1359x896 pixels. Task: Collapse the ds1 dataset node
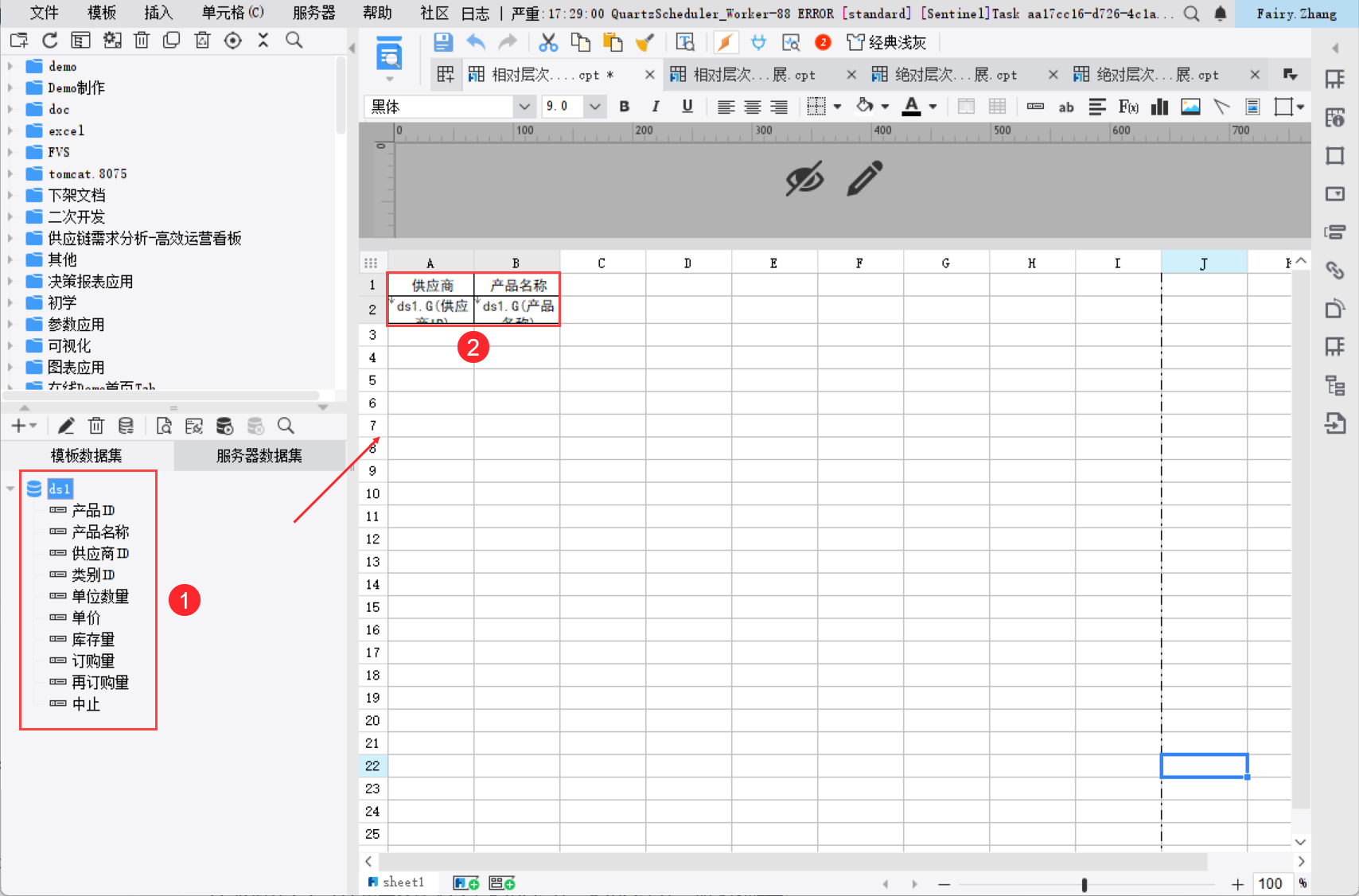pos(10,489)
